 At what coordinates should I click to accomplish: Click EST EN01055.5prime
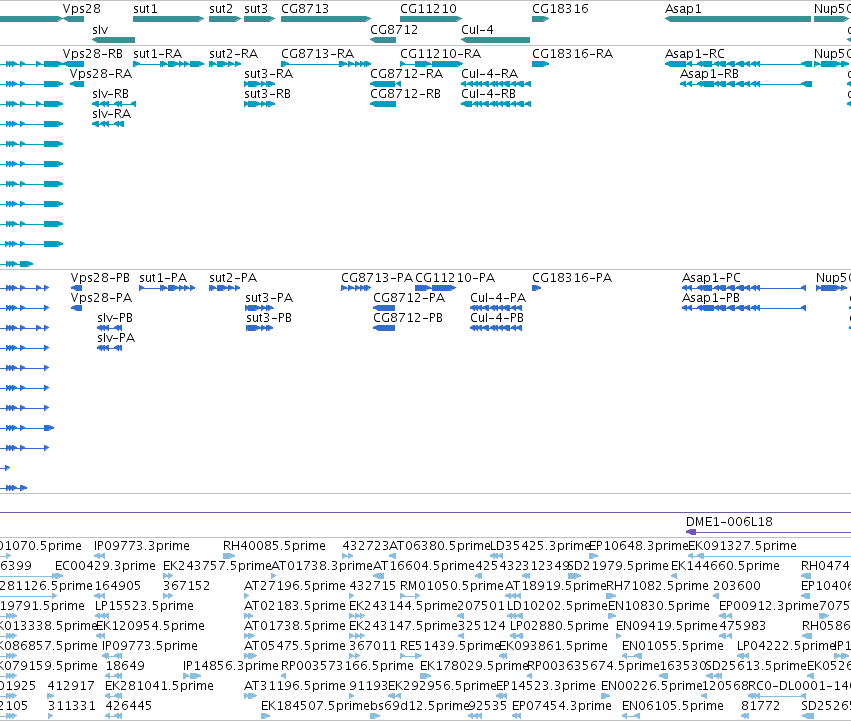[x=673, y=646]
